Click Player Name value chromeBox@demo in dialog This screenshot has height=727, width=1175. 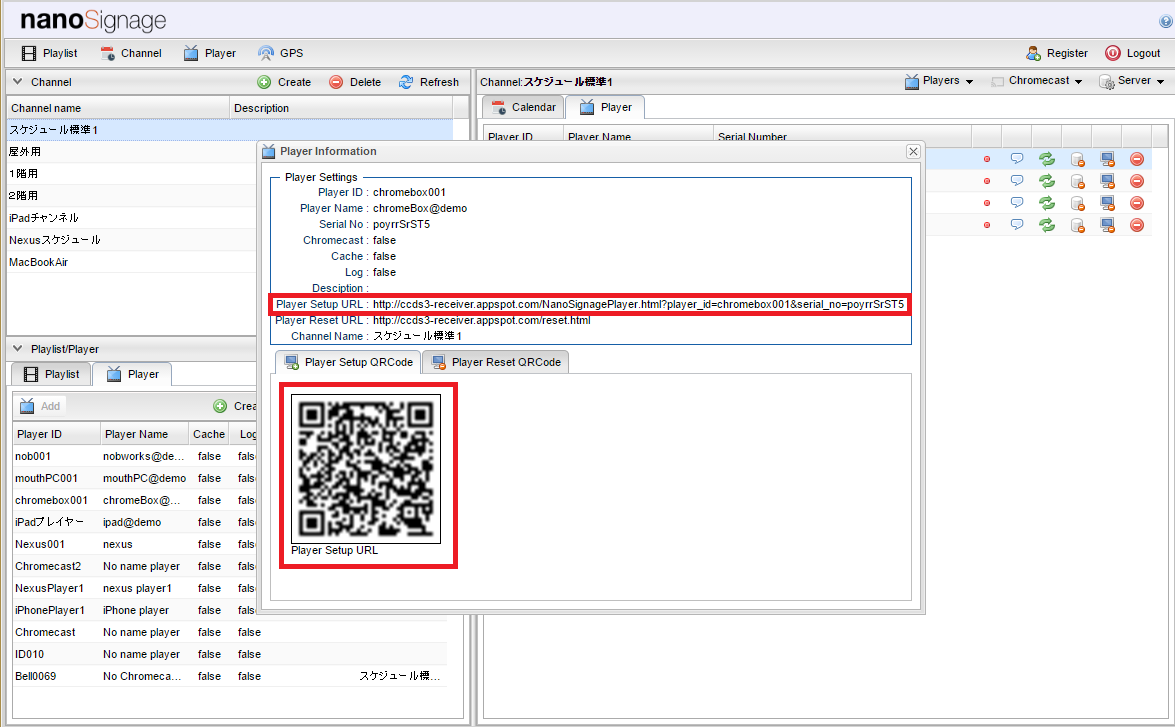tap(420, 208)
